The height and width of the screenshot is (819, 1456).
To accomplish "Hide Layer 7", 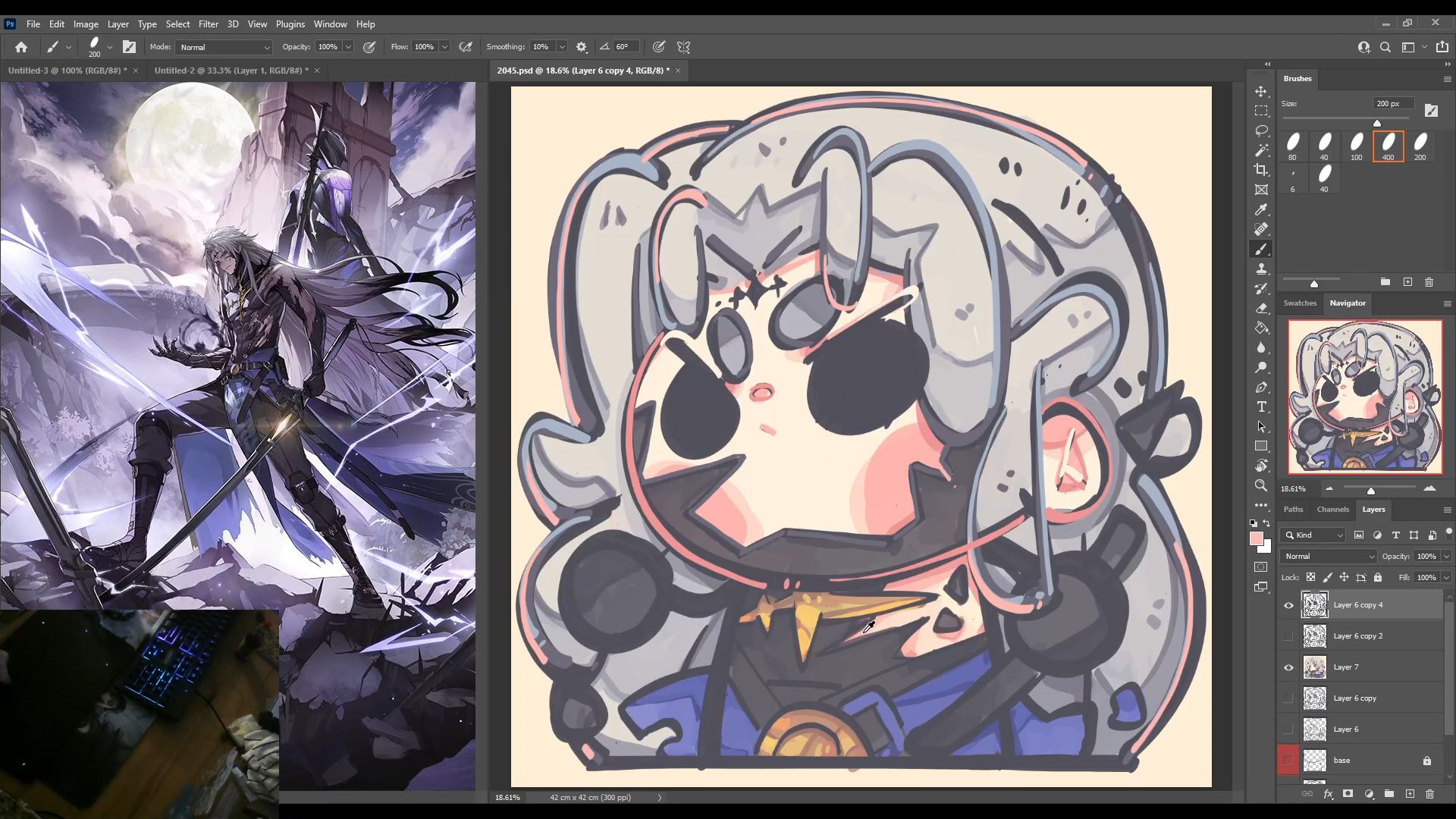I will pos(1288,667).
